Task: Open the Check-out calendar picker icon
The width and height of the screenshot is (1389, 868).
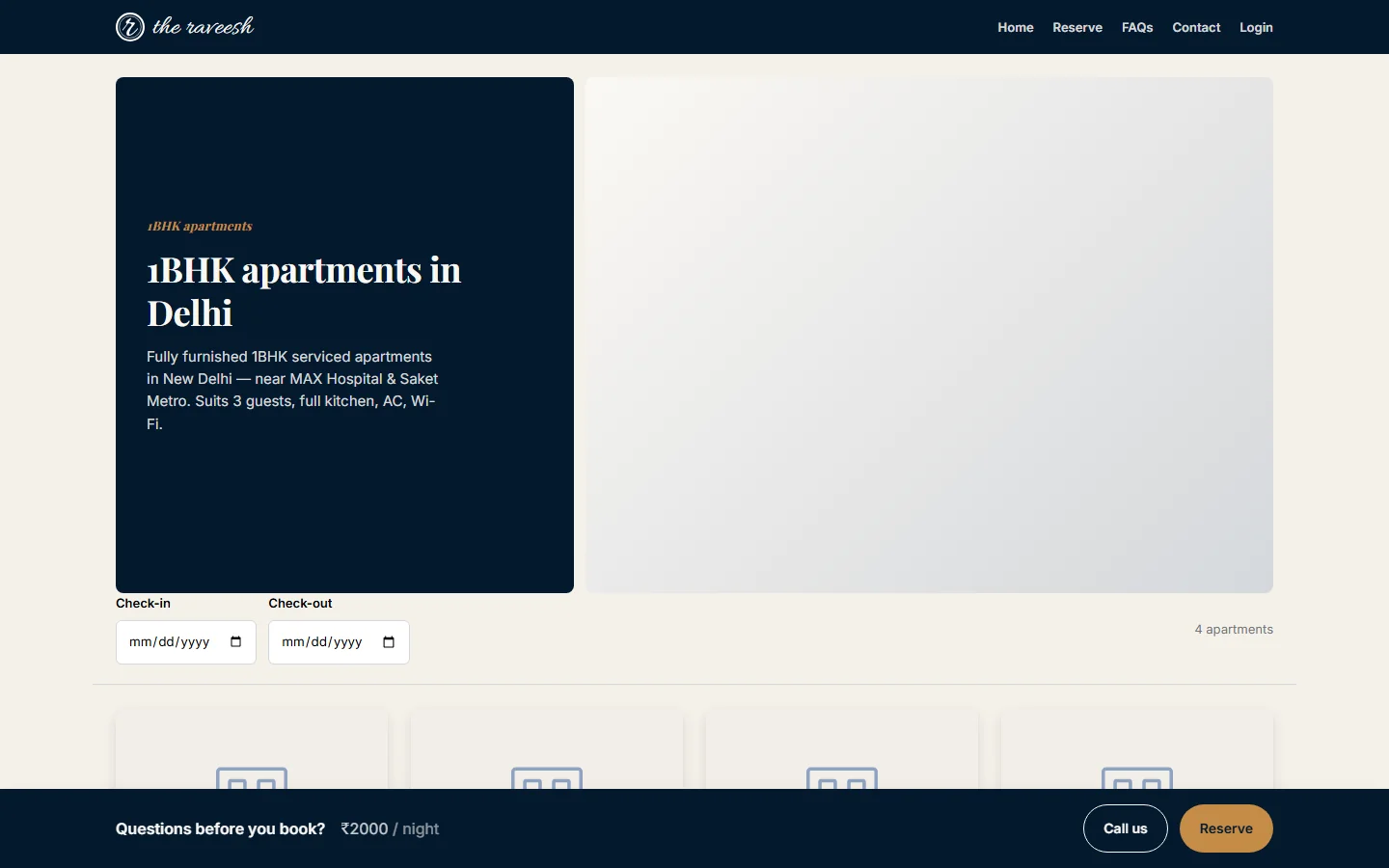Action: point(389,642)
